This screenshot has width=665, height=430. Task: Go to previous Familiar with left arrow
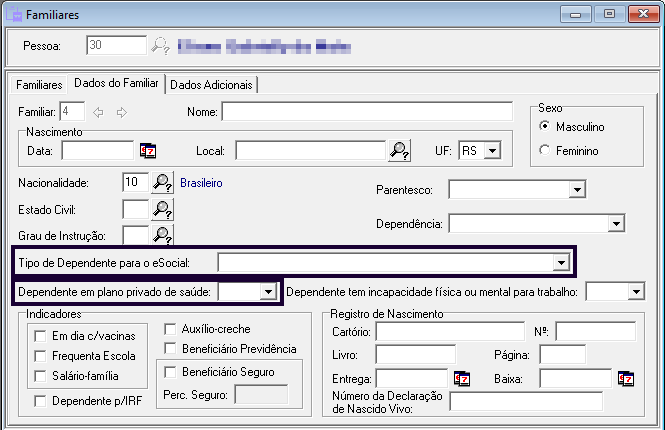98,112
